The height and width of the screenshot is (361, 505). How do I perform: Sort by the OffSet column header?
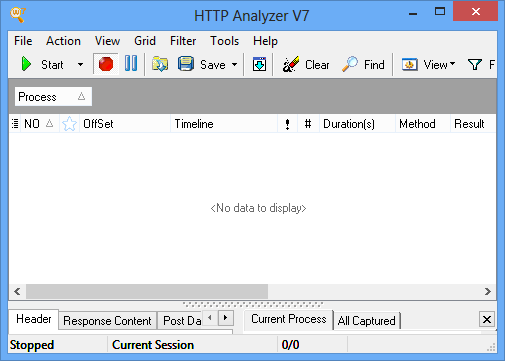[x=125, y=124]
